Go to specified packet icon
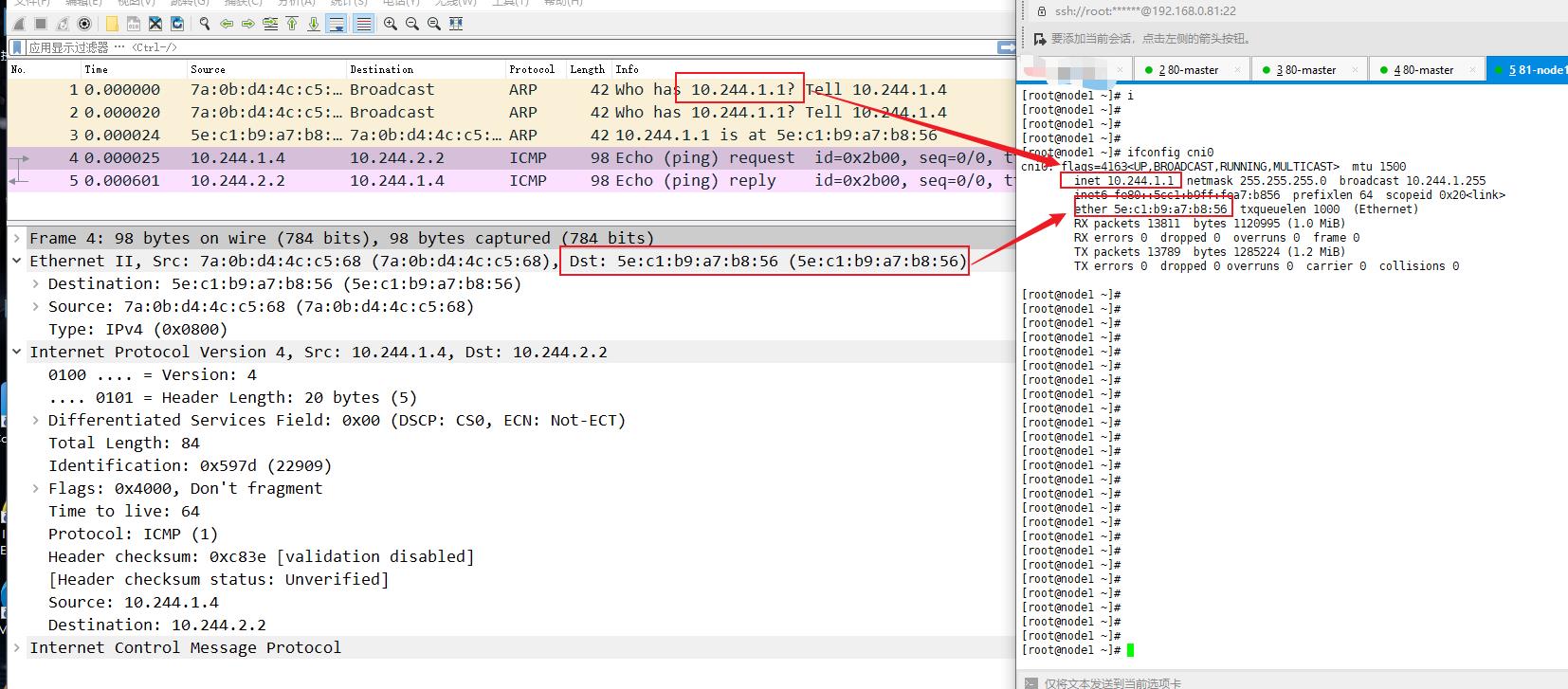The height and width of the screenshot is (689, 1568). [x=270, y=24]
